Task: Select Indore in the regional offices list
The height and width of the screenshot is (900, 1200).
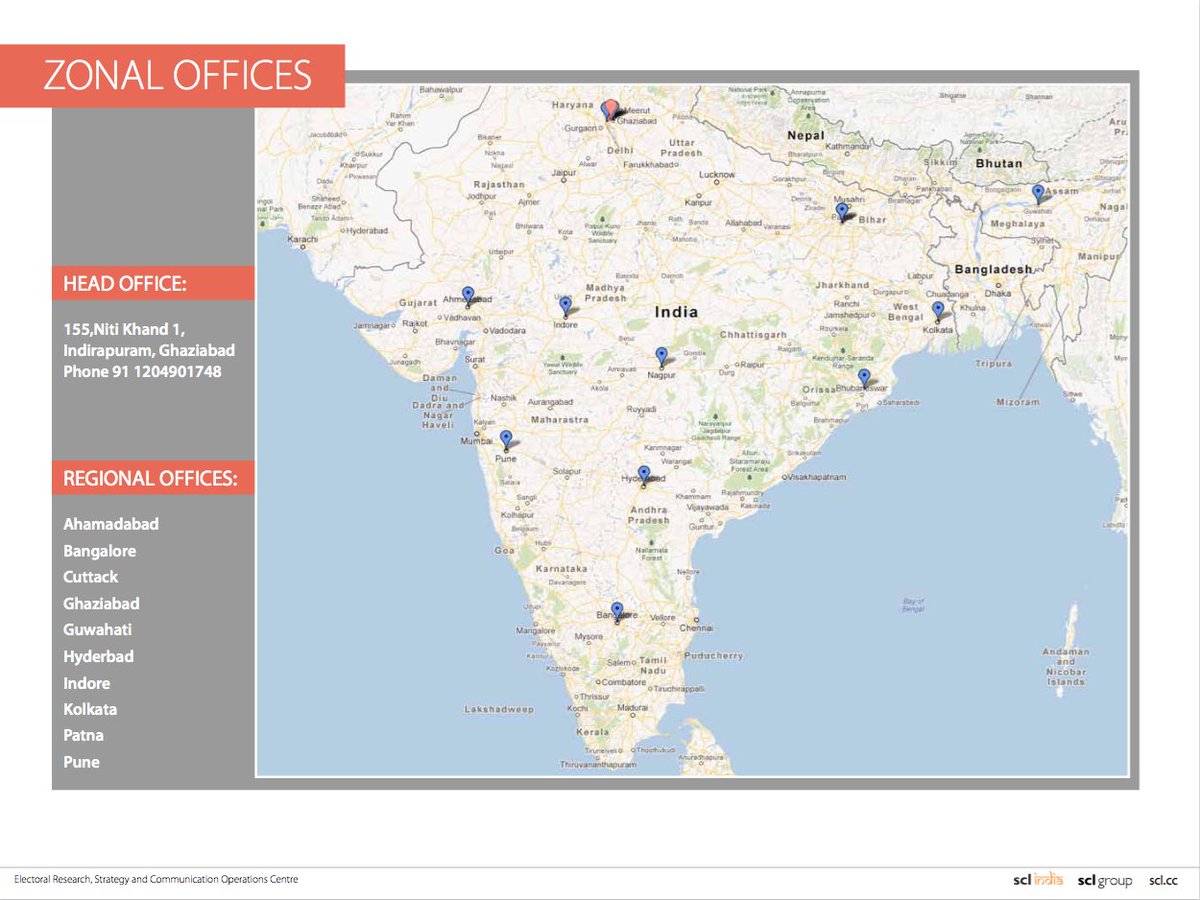Action: (87, 684)
